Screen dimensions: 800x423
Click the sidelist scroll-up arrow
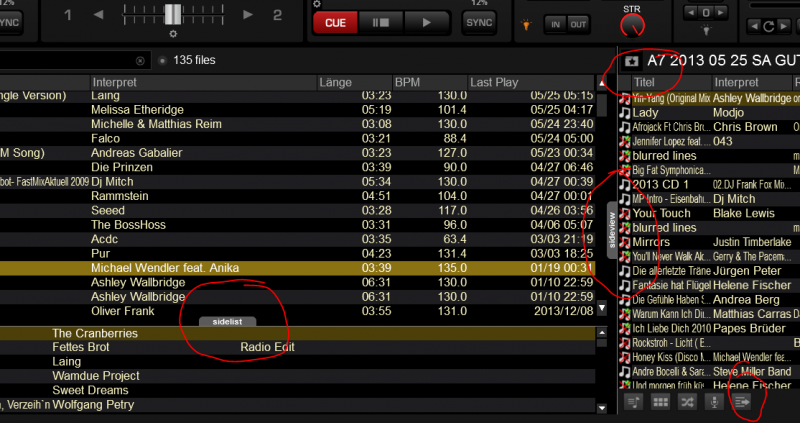point(602,333)
